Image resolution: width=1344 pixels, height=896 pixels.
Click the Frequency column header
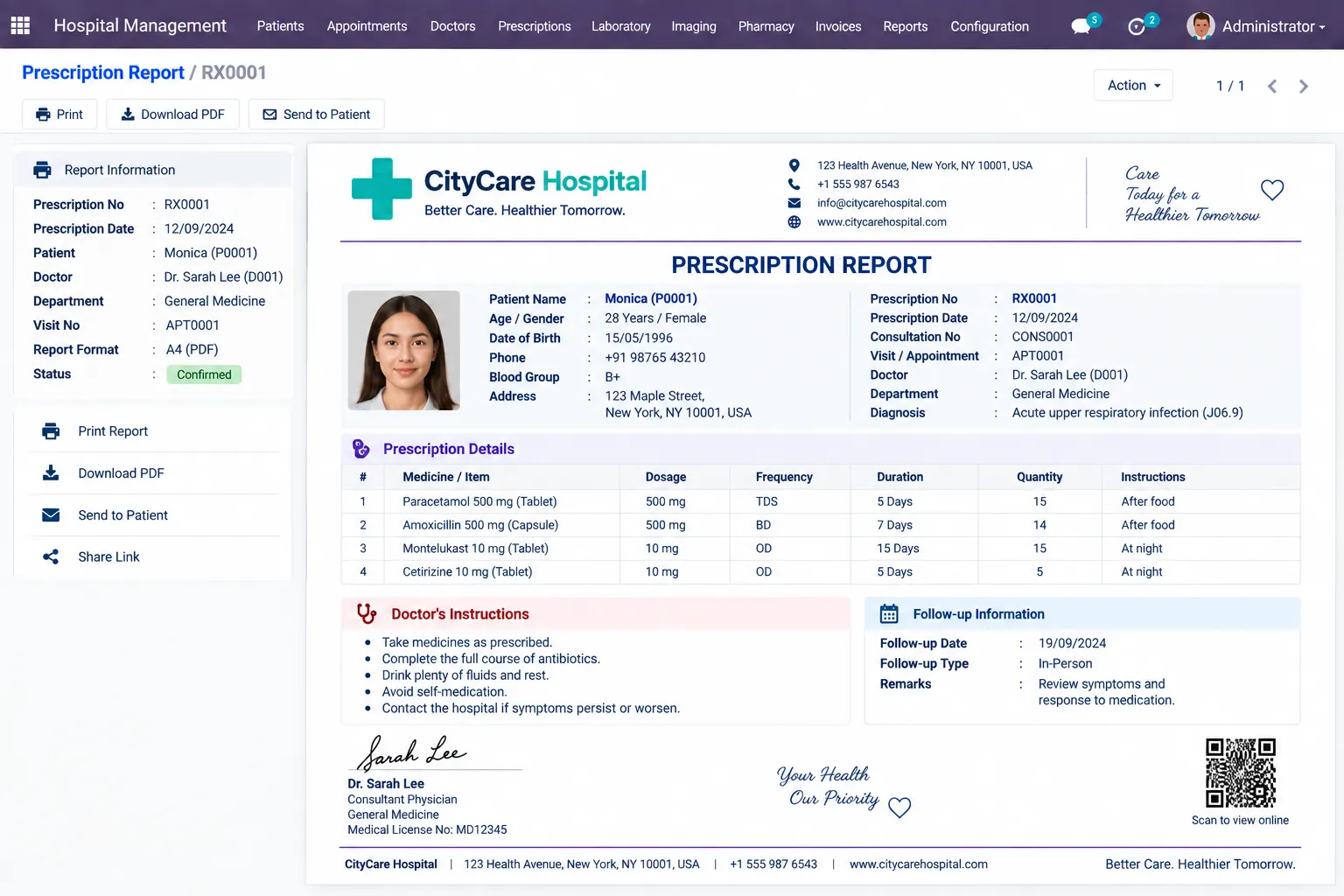(784, 477)
